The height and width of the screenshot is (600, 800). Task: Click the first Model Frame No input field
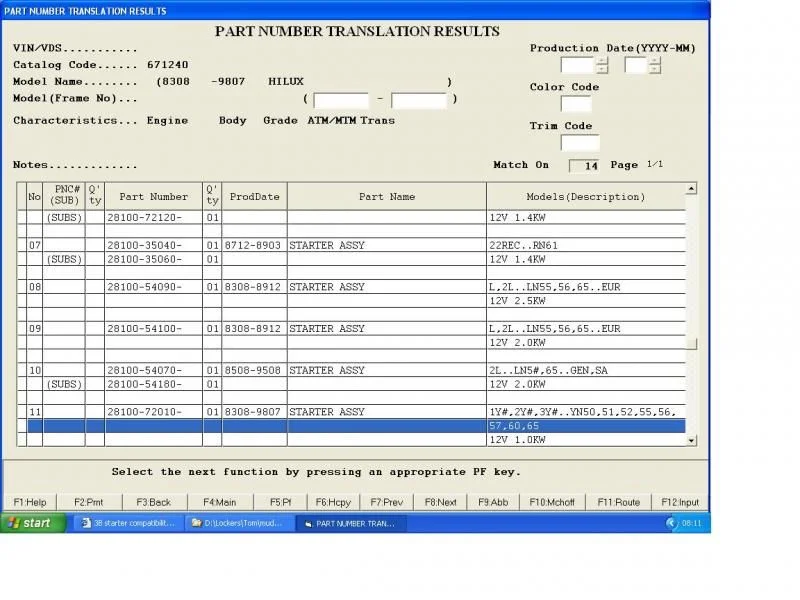tap(341, 100)
